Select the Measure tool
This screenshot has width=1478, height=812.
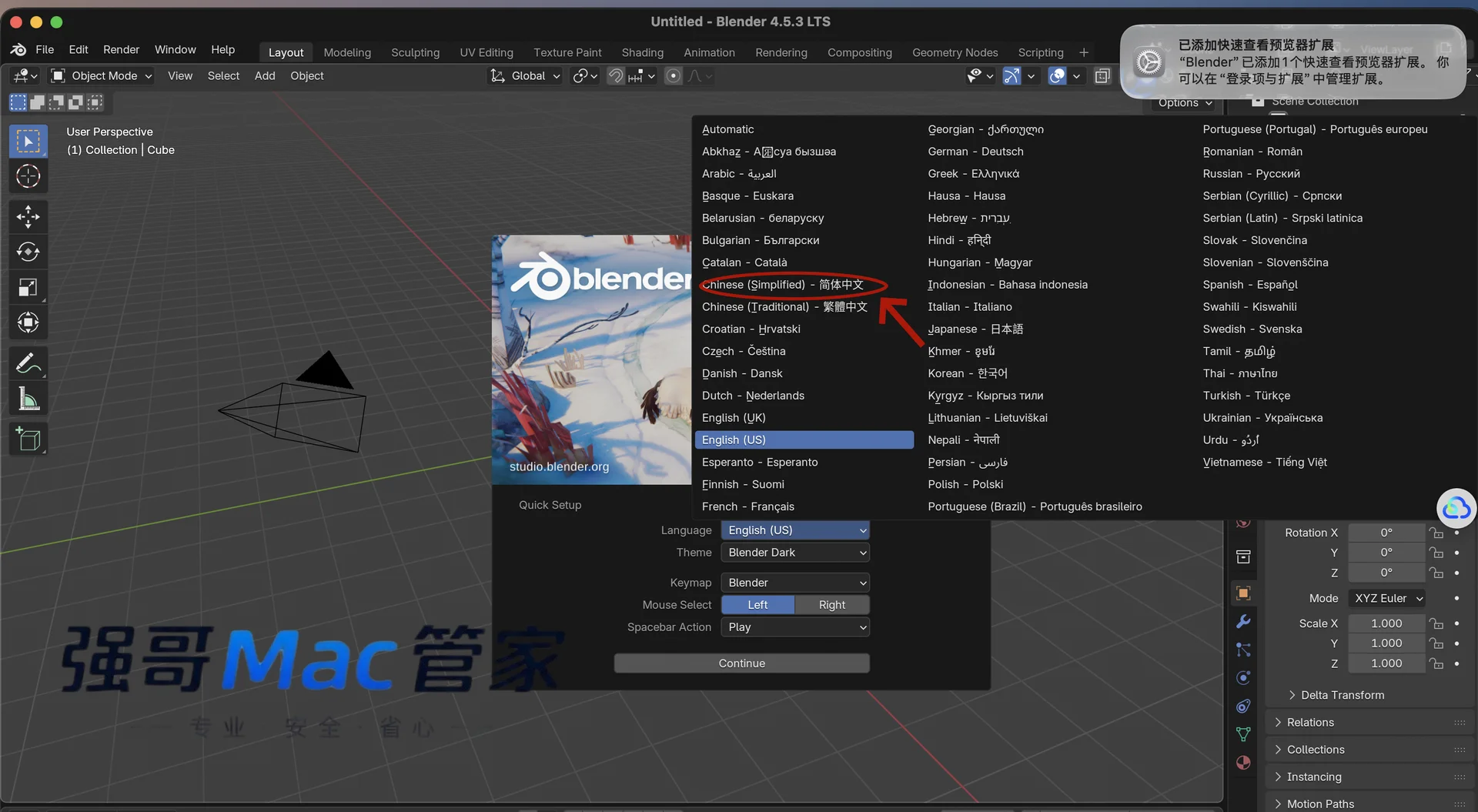coord(28,399)
